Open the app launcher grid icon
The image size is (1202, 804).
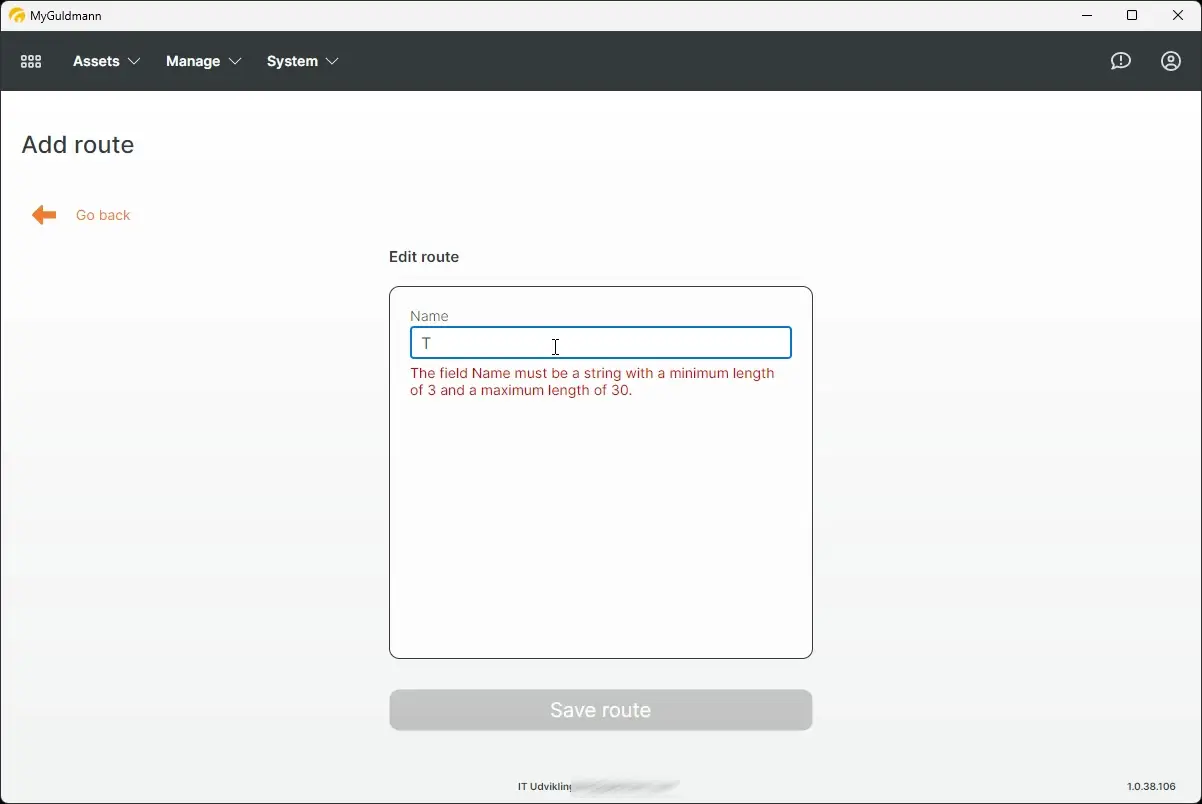(x=30, y=61)
